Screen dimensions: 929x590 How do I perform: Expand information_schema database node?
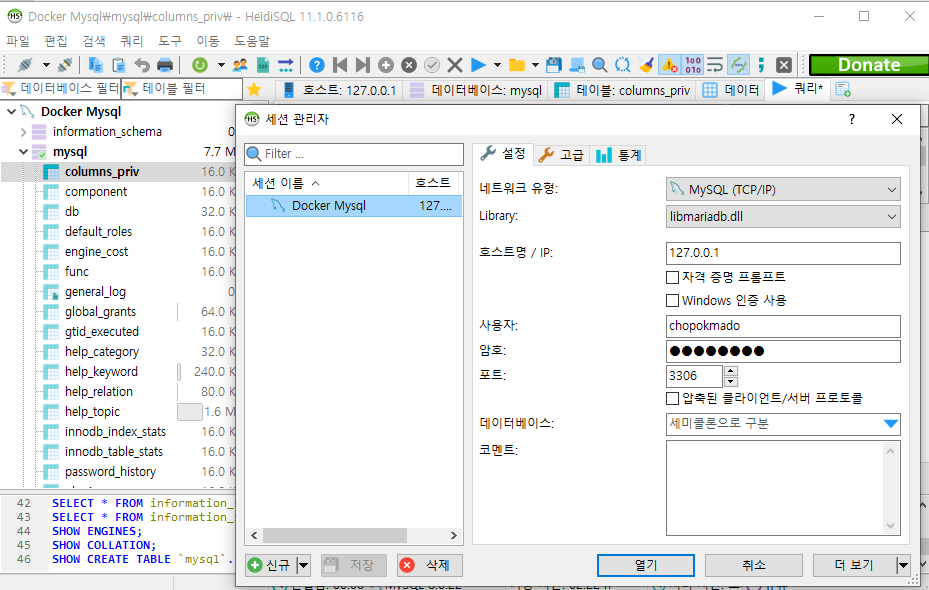[23, 132]
